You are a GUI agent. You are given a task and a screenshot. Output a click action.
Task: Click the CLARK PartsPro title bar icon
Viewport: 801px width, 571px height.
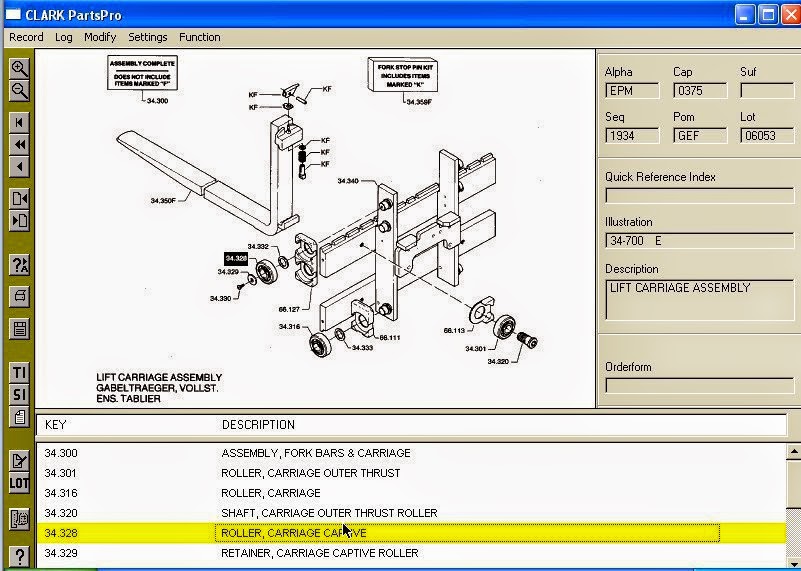tap(13, 14)
